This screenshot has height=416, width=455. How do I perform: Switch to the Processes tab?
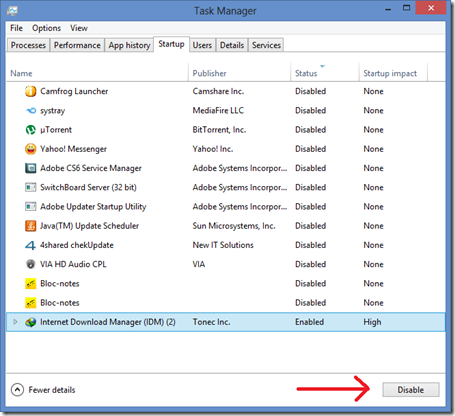[x=28, y=45]
